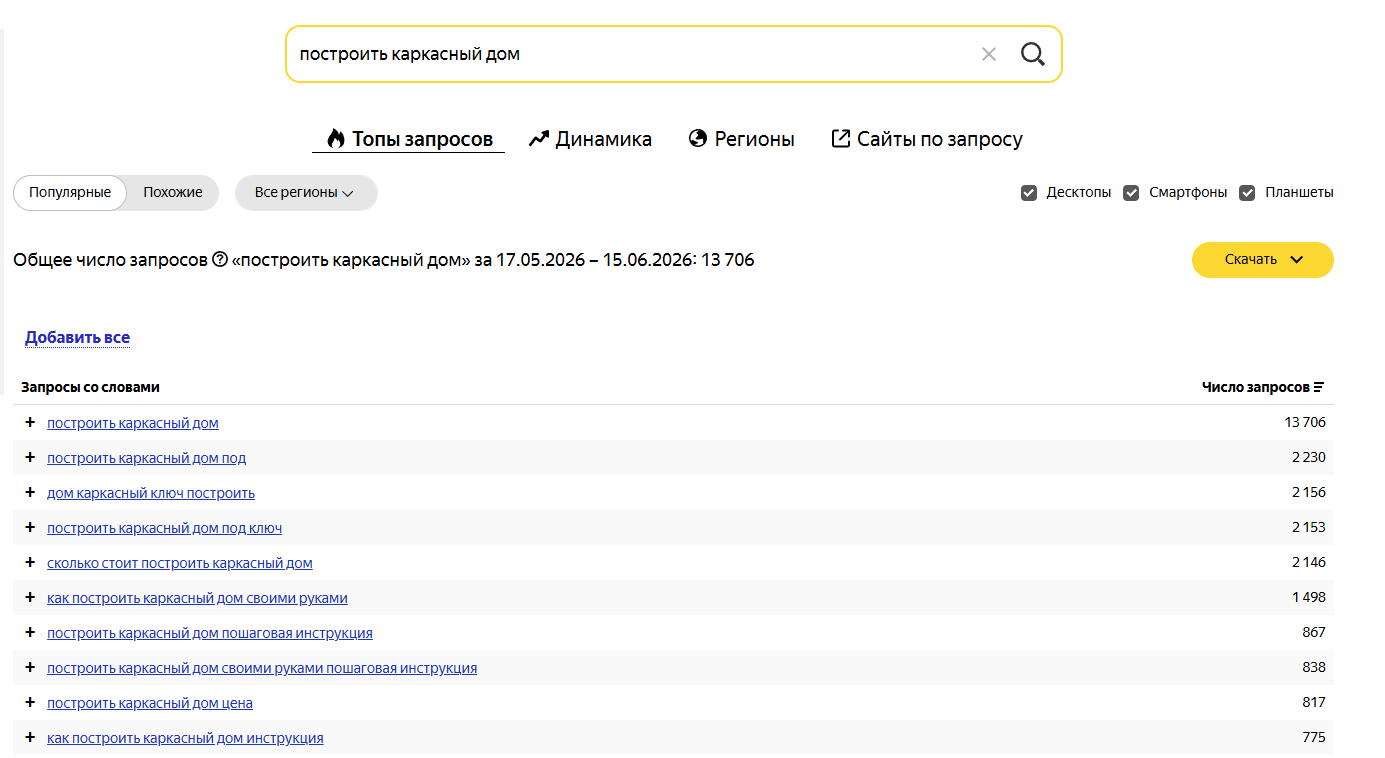The image size is (1385, 758).
Task: Add 'построить каркасный дом под ключ' with its plus
Action: tap(30, 527)
